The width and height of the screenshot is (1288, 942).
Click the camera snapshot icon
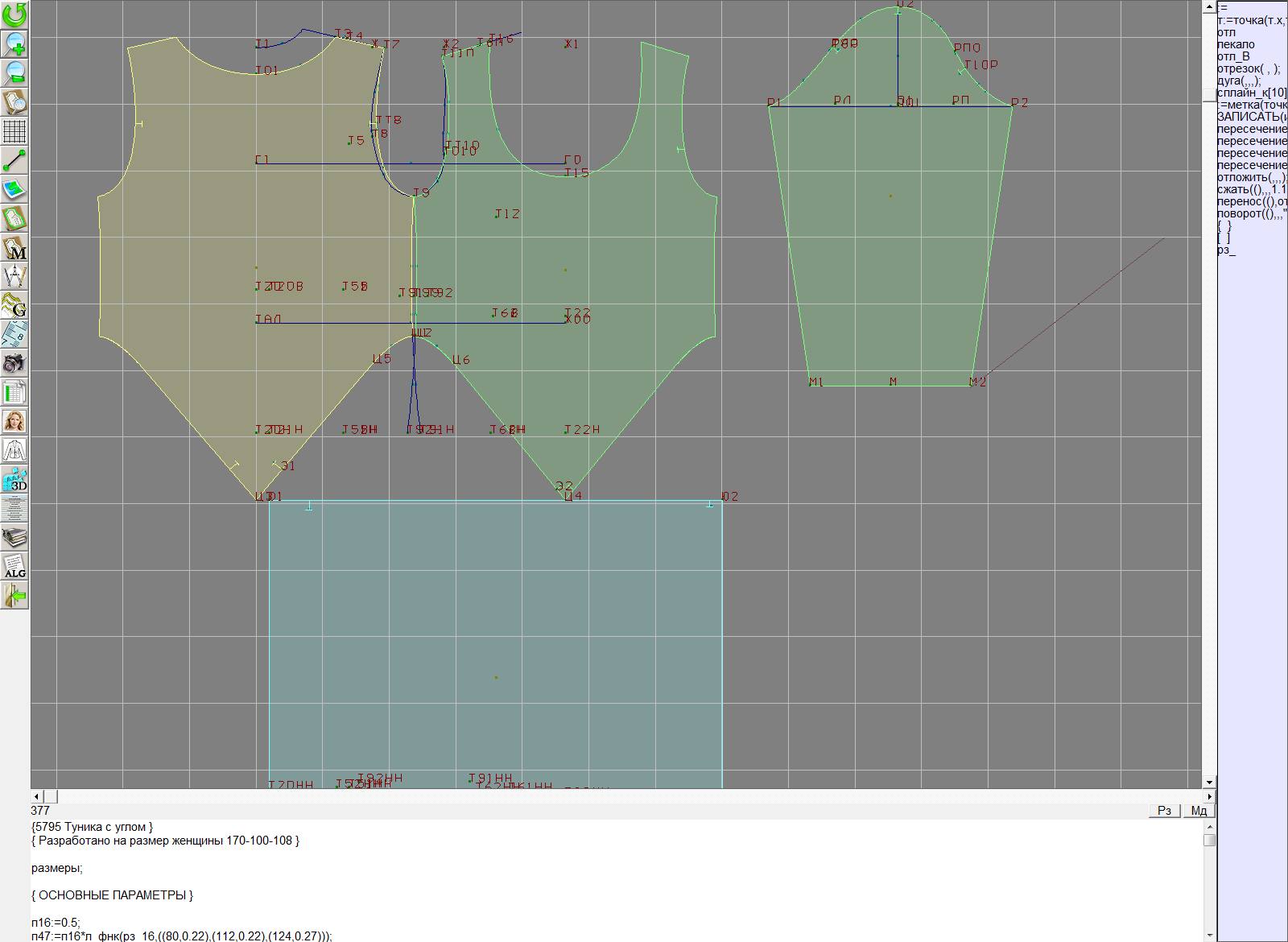pyautogui.click(x=14, y=363)
